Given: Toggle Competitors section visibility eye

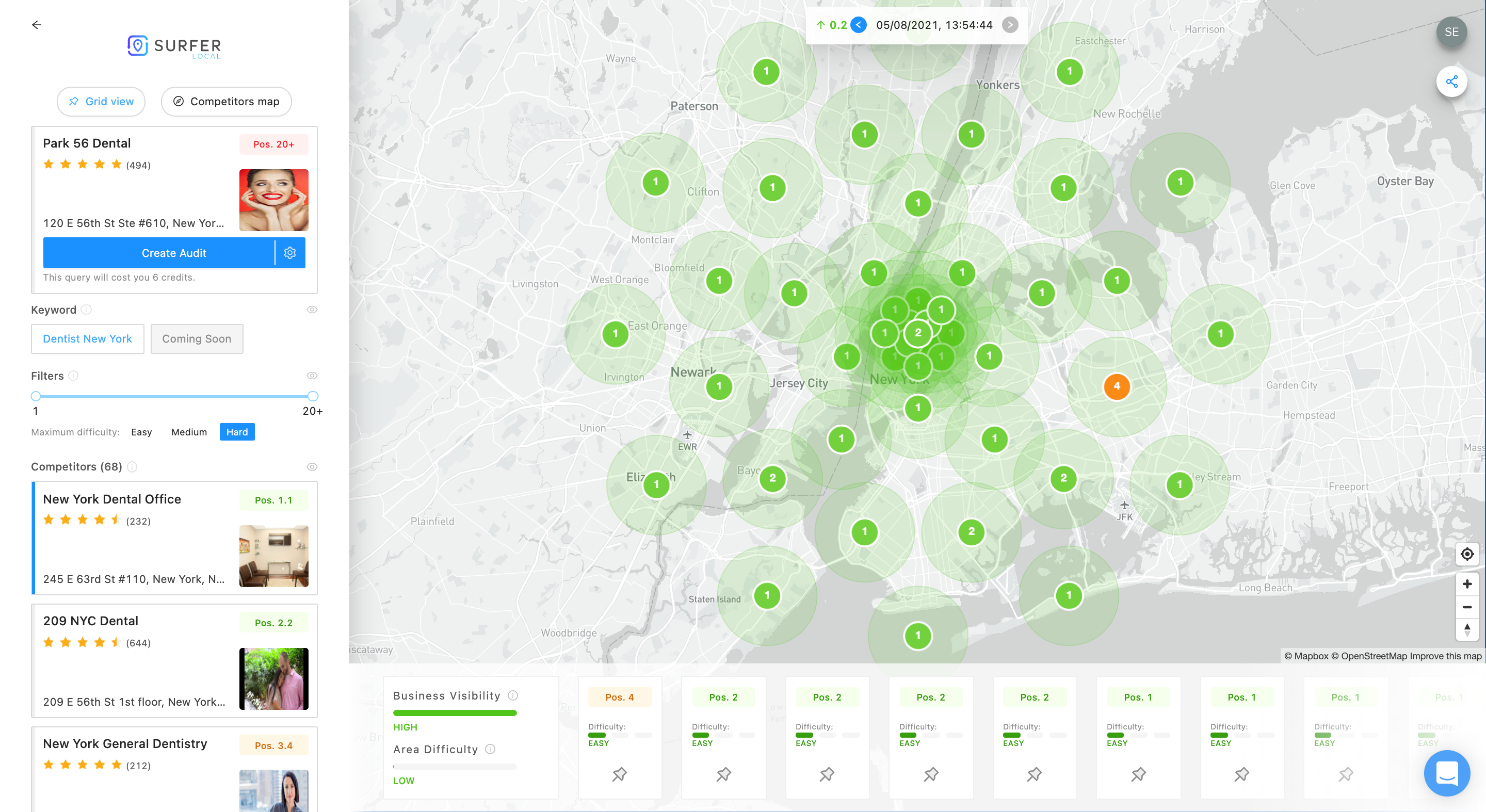Looking at the screenshot, I should (312, 466).
